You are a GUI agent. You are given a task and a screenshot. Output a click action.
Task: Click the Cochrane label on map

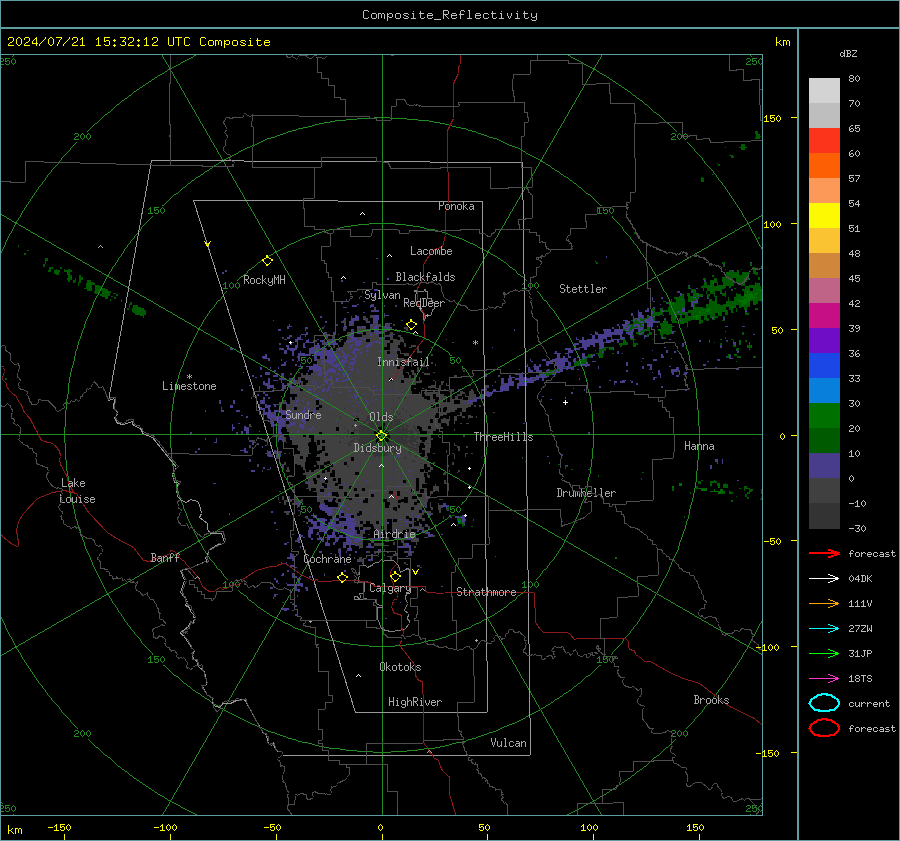(x=327, y=559)
